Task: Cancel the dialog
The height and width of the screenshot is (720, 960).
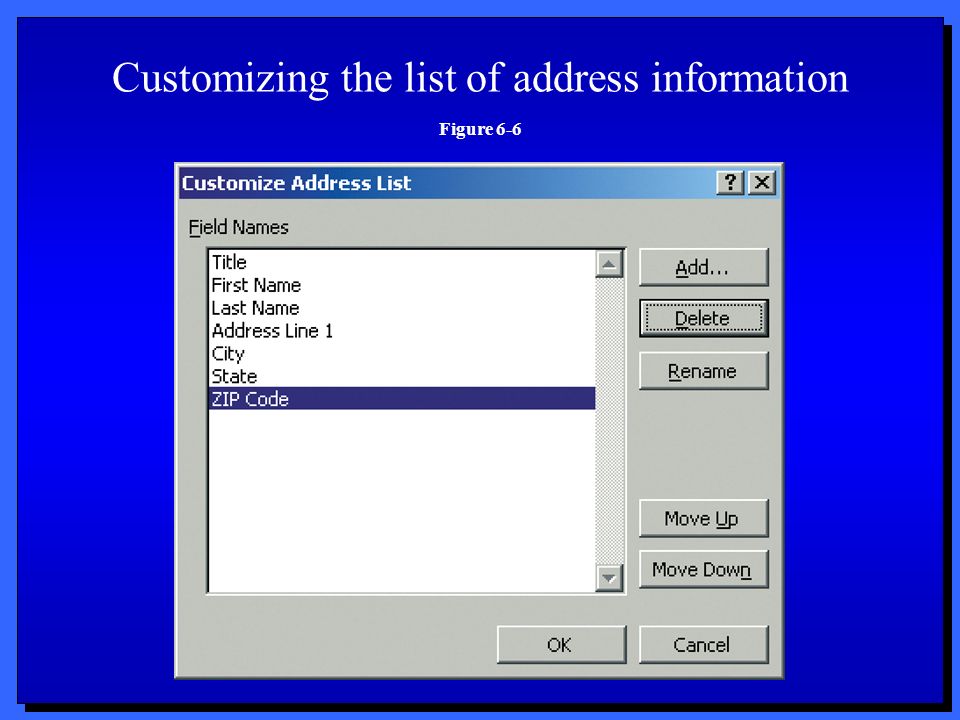Action: (703, 645)
